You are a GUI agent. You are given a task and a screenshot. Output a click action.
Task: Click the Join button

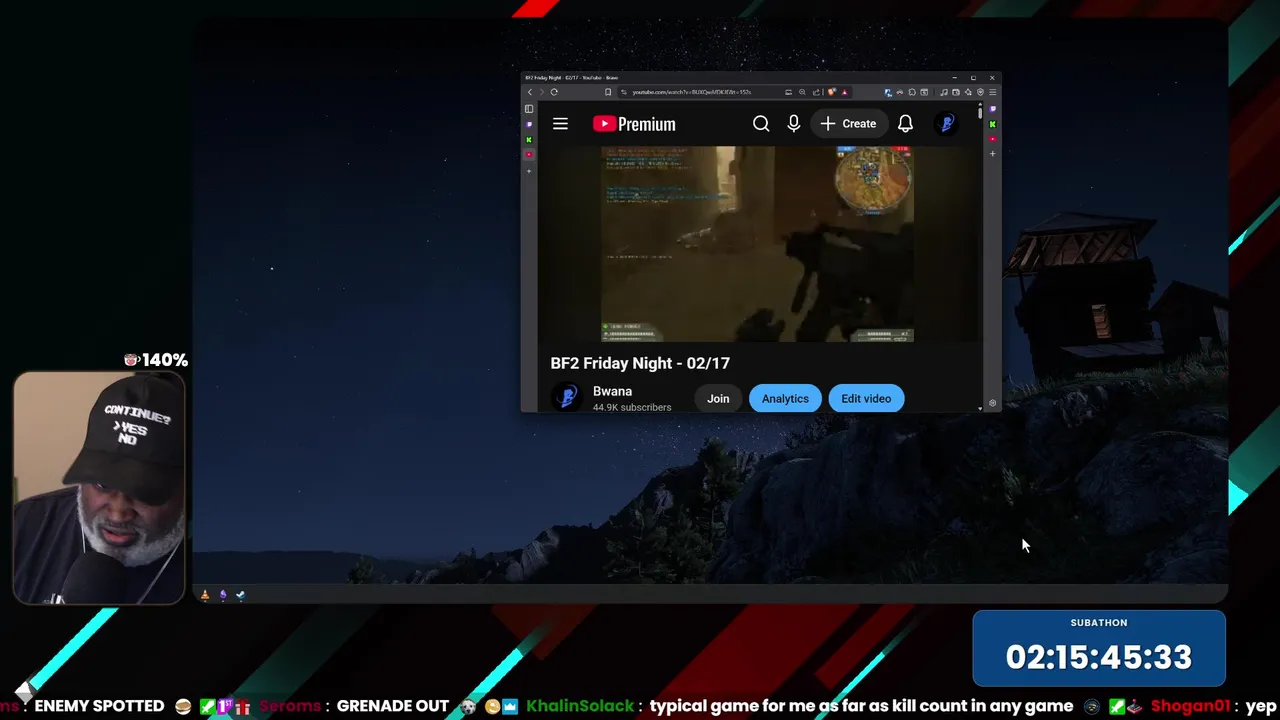click(x=718, y=398)
